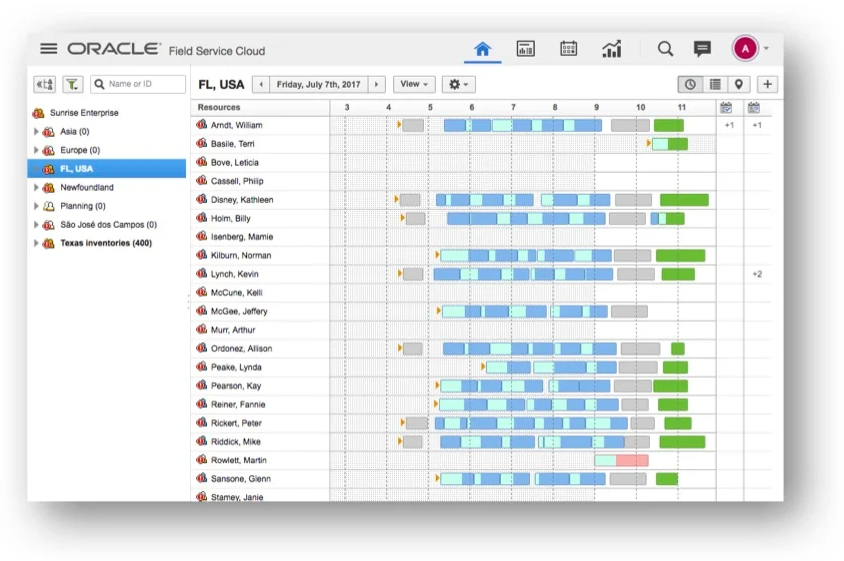
Task: Click Lynch, Kevin +2 indicator
Action: (x=757, y=274)
